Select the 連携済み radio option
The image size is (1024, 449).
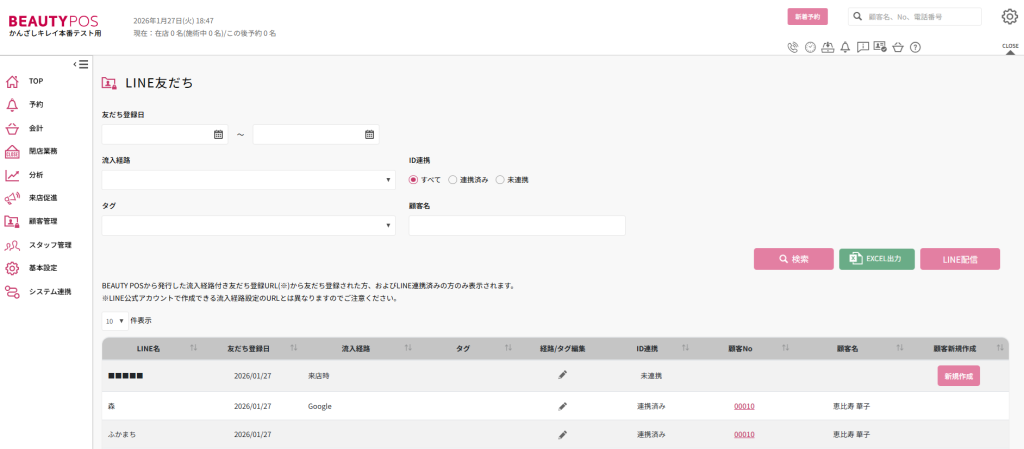click(453, 180)
